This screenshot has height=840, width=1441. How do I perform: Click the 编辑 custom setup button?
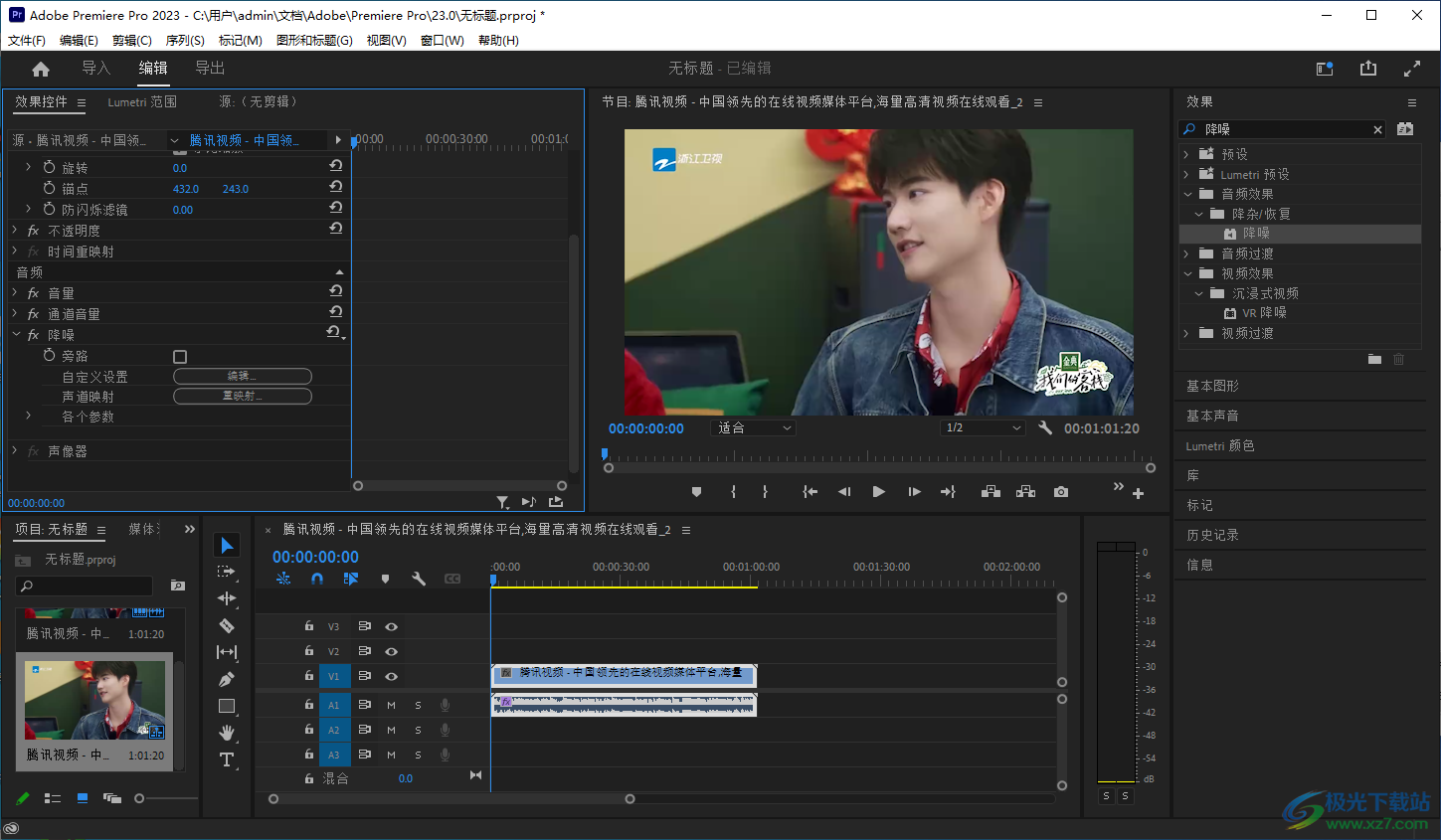tap(243, 376)
